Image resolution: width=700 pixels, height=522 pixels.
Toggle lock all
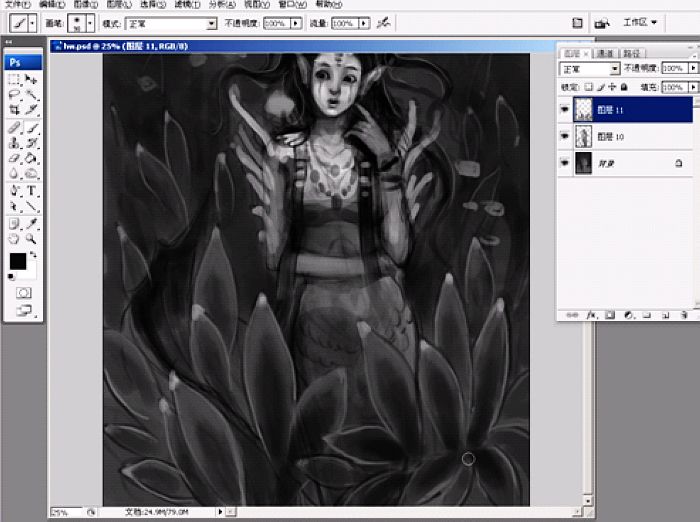pyautogui.click(x=624, y=87)
